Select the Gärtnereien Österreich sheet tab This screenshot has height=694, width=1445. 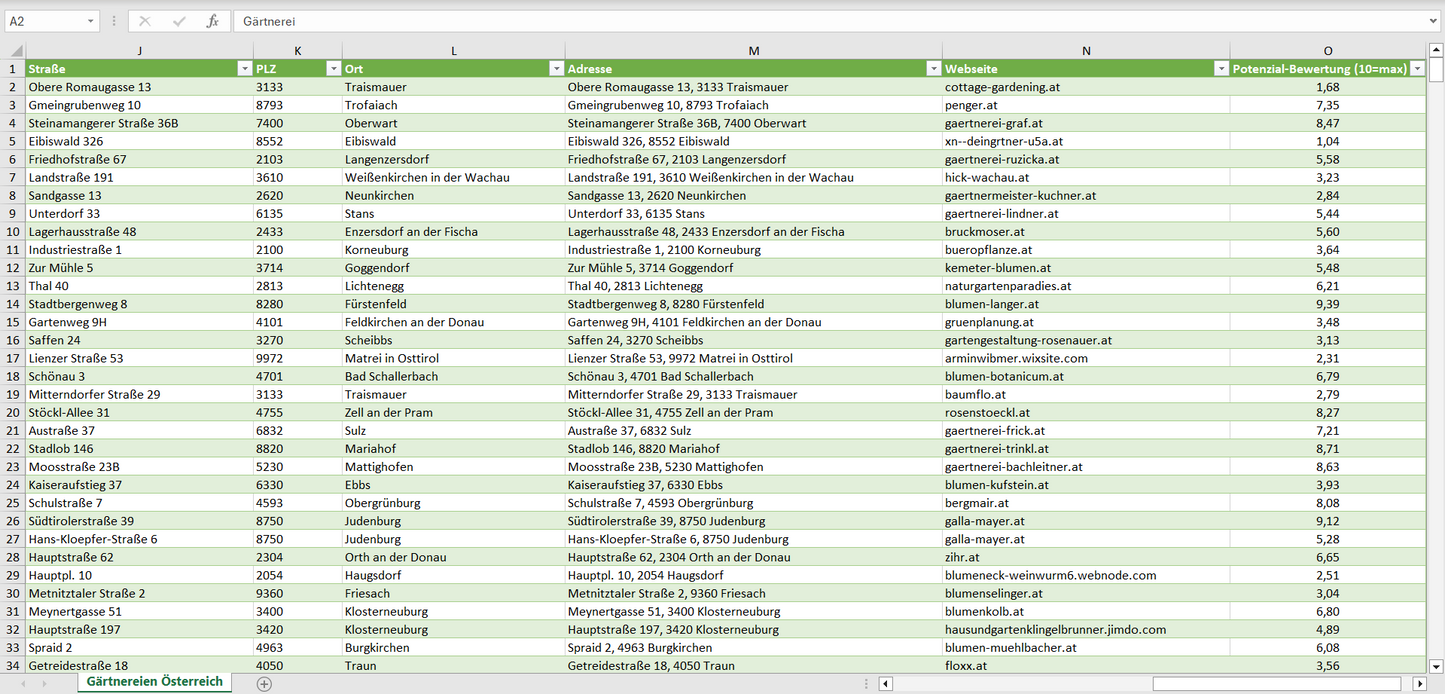(x=155, y=682)
